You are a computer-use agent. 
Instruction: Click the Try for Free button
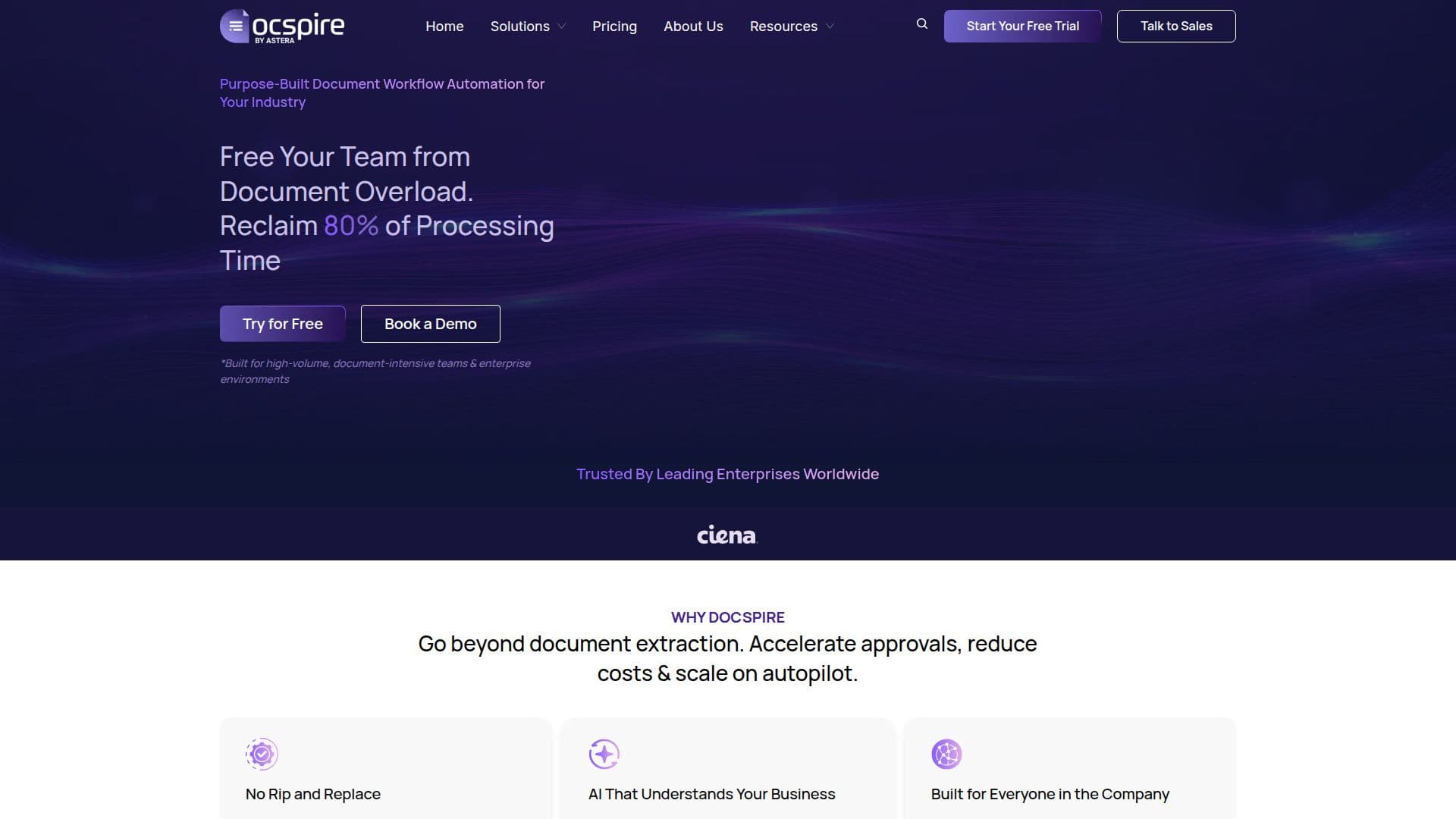coord(283,324)
